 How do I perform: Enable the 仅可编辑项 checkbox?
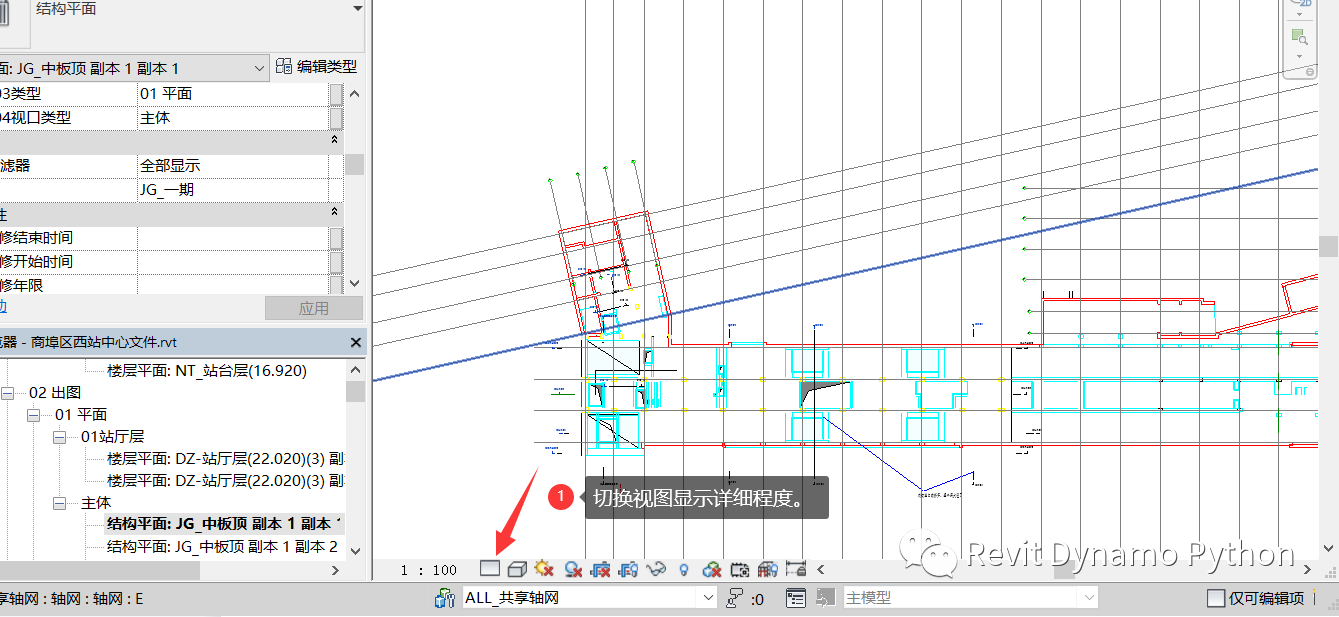(1216, 598)
